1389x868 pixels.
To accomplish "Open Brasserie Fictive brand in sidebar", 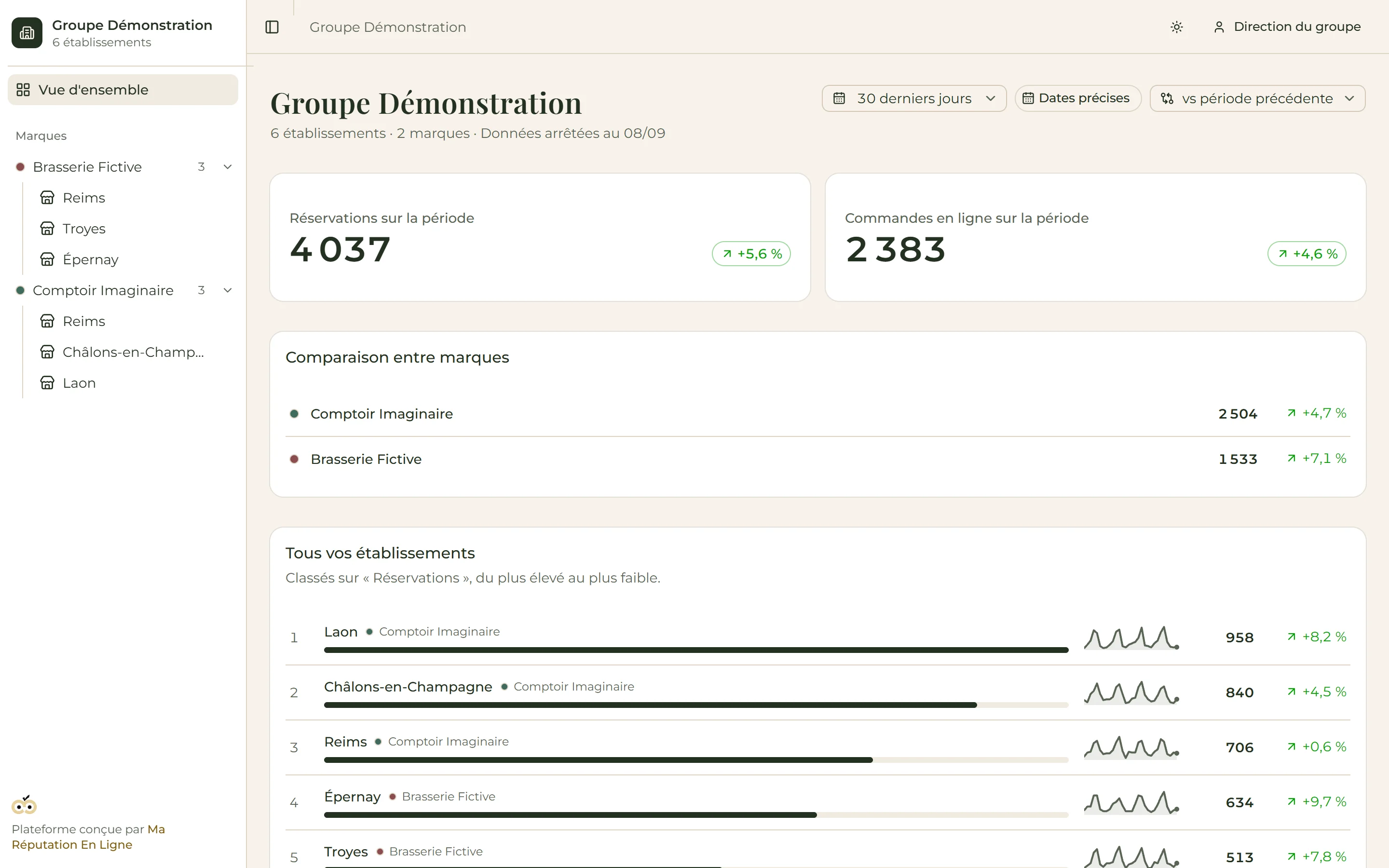I will pyautogui.click(x=87, y=167).
